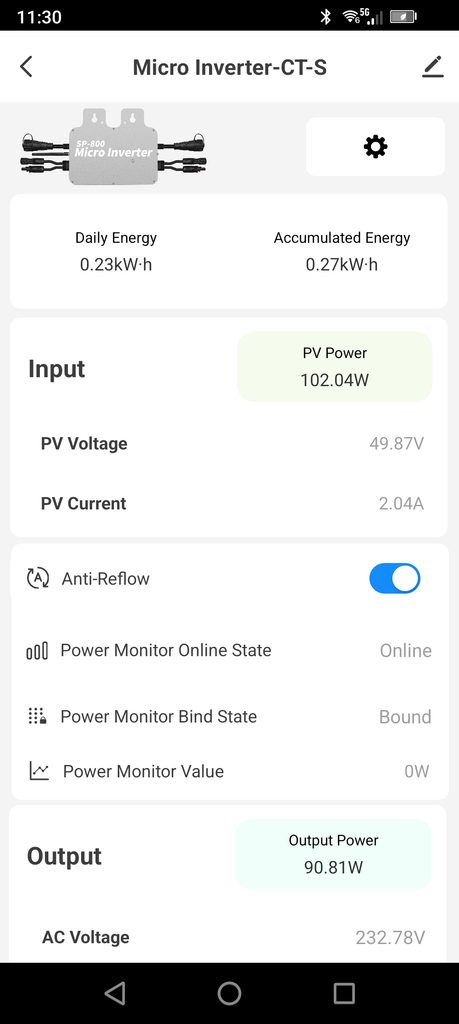Select the Output Power 90.81W tile
Screen dimensions: 459x1024
pos(334,854)
